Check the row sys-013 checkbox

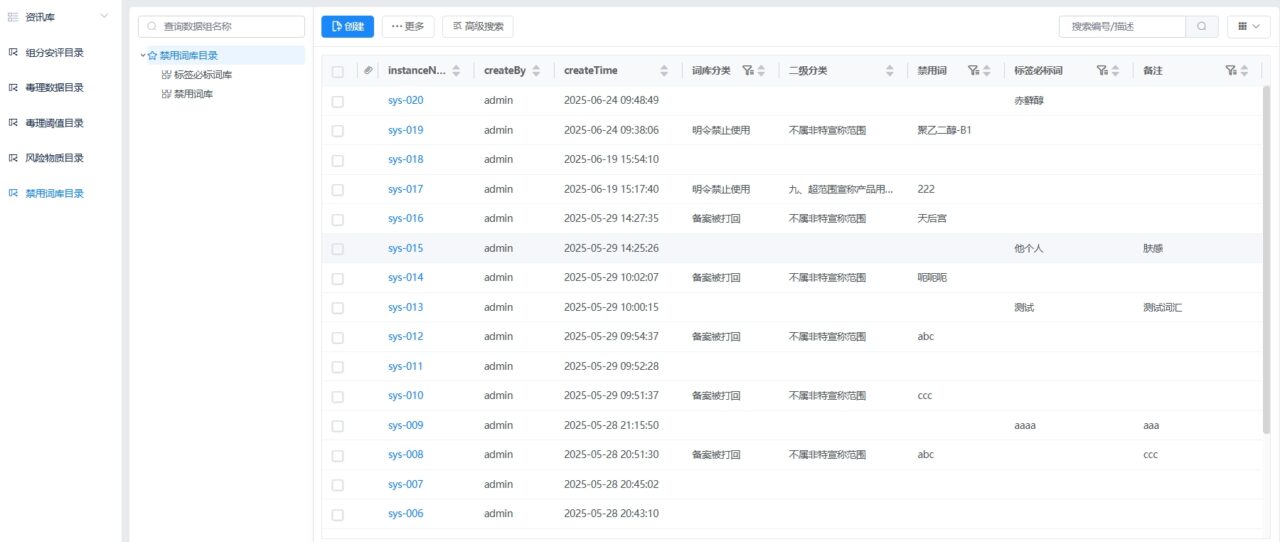337,308
